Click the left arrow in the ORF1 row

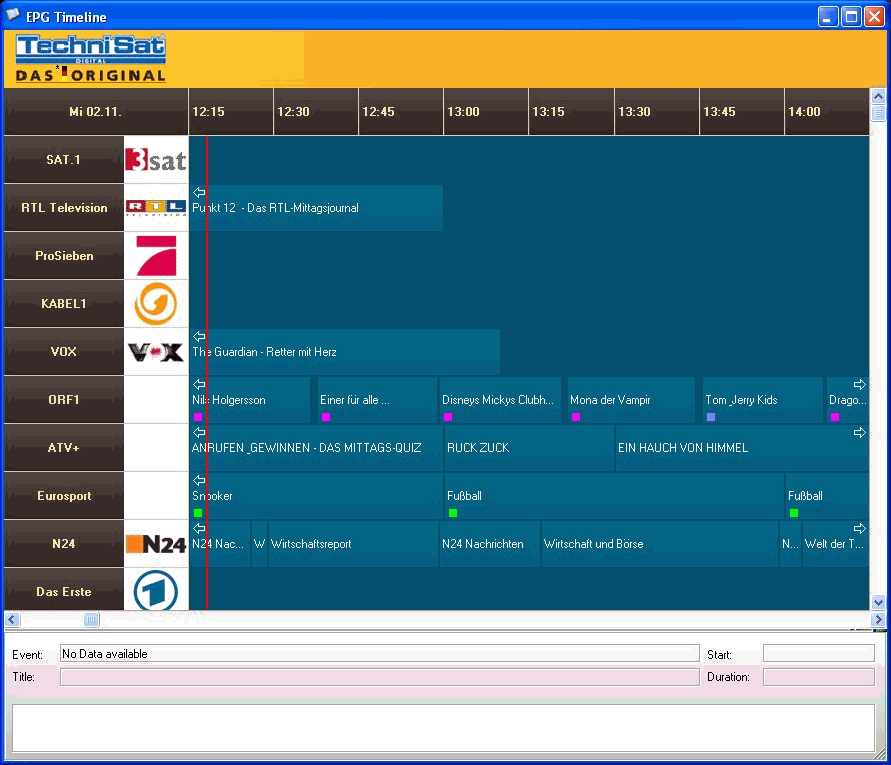pos(199,384)
